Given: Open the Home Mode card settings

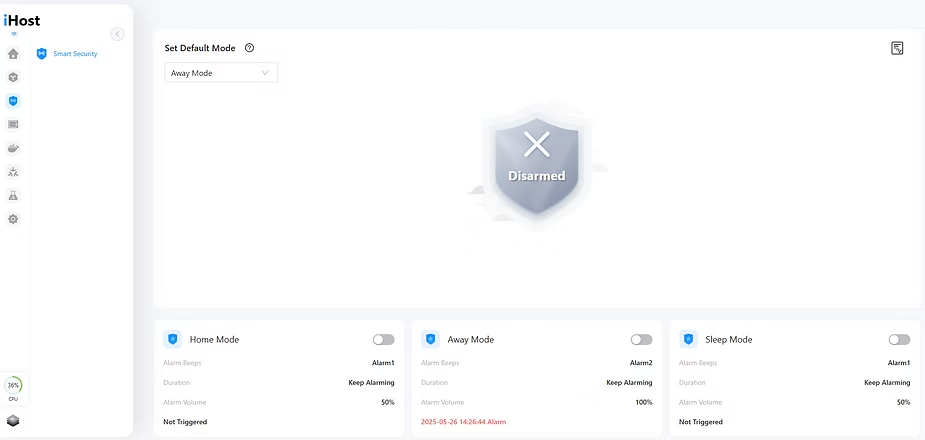Looking at the screenshot, I should pos(214,340).
